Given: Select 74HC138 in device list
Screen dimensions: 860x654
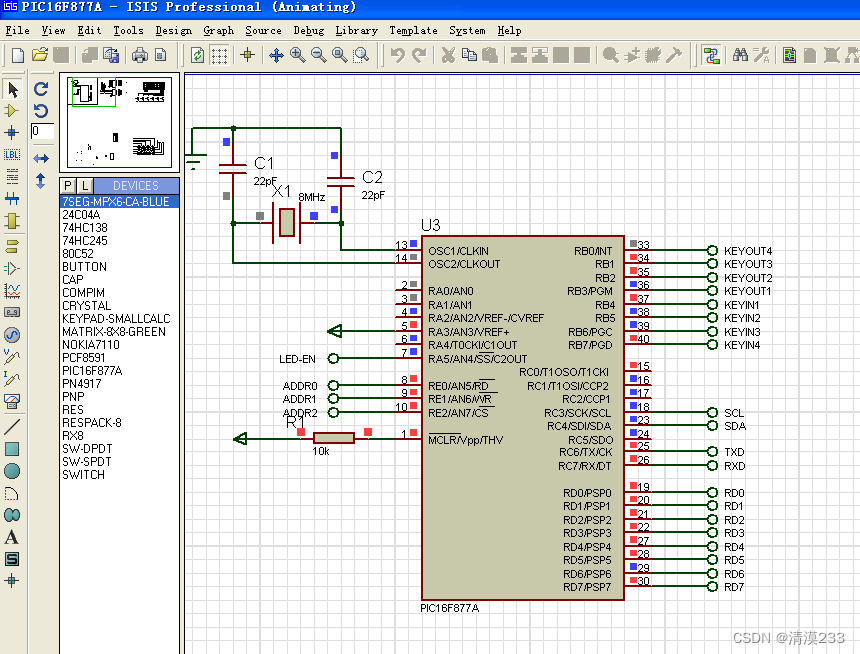Looking at the screenshot, I should pos(120,228).
